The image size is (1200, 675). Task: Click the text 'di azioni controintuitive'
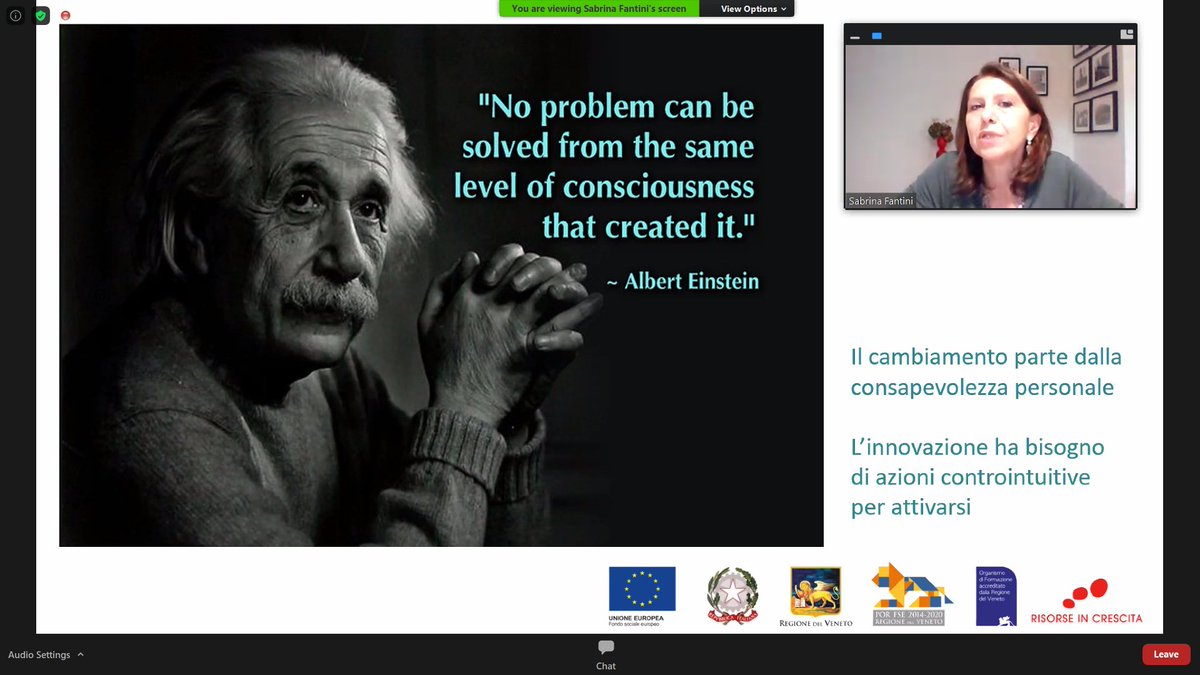click(970, 477)
